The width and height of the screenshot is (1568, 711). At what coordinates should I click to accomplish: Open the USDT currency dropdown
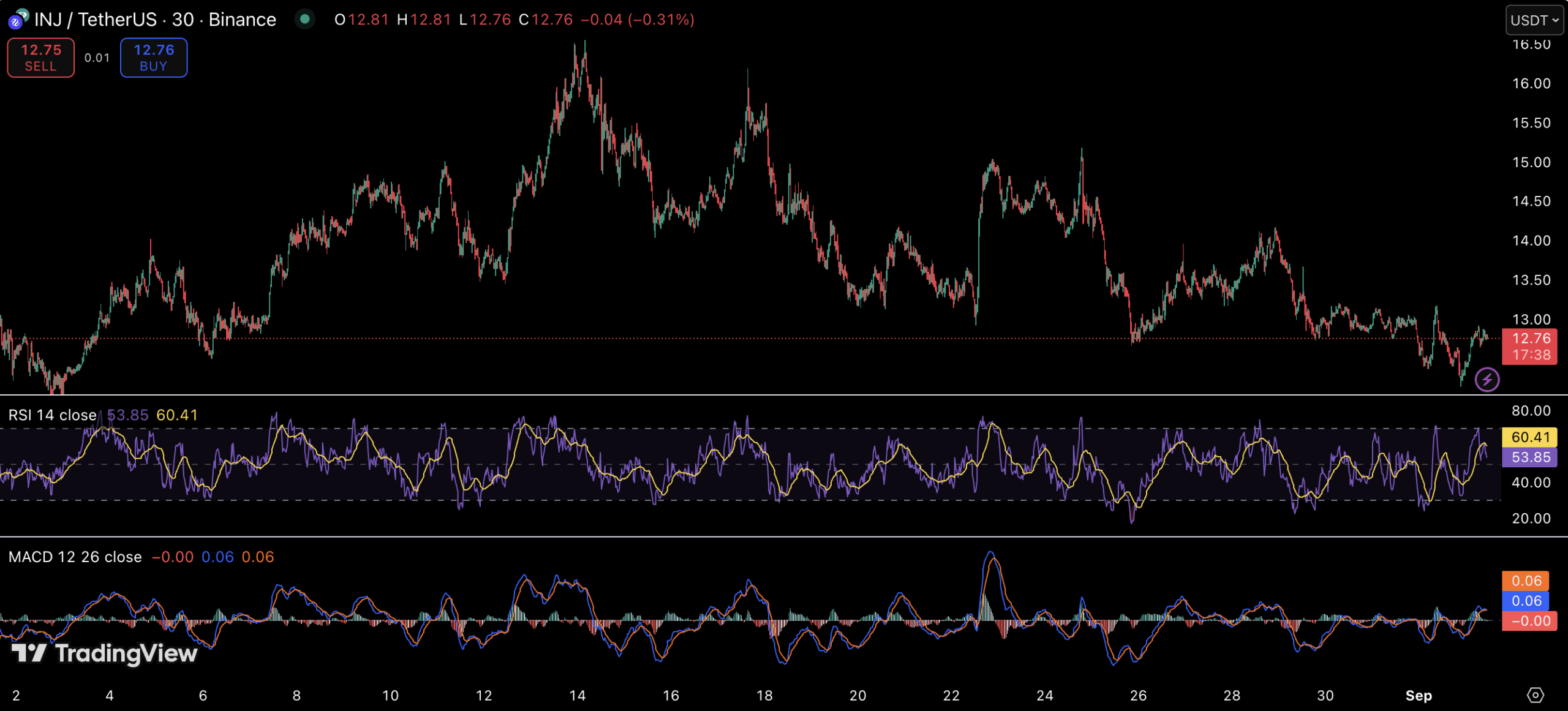click(1534, 20)
